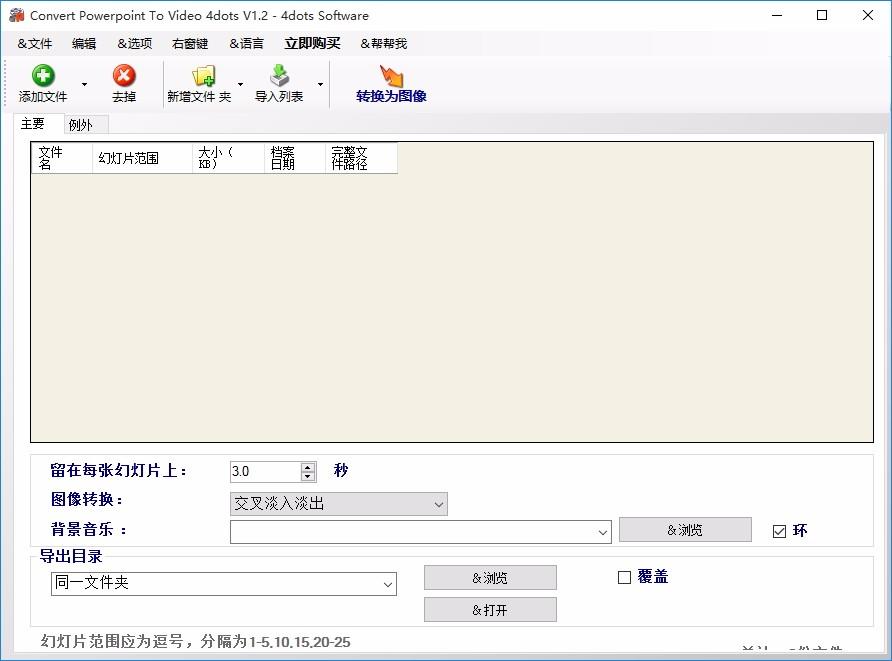Click &浏览 button beside background music
The image size is (892, 661).
685,530
